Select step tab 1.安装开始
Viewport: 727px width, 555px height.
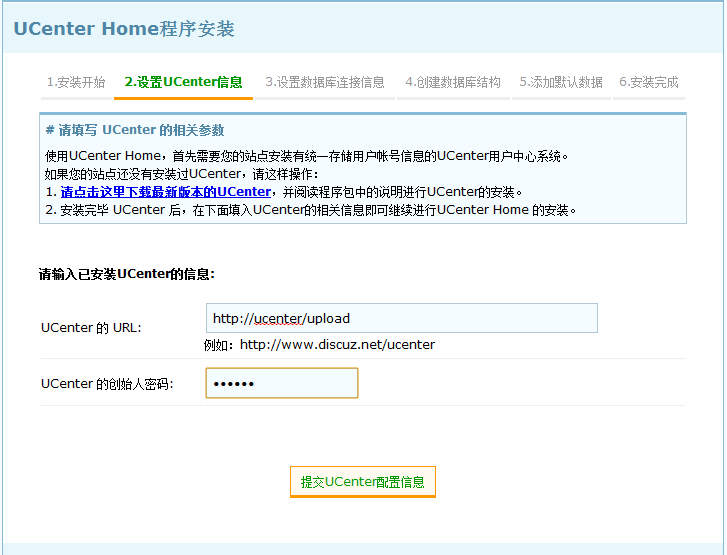click(x=76, y=82)
